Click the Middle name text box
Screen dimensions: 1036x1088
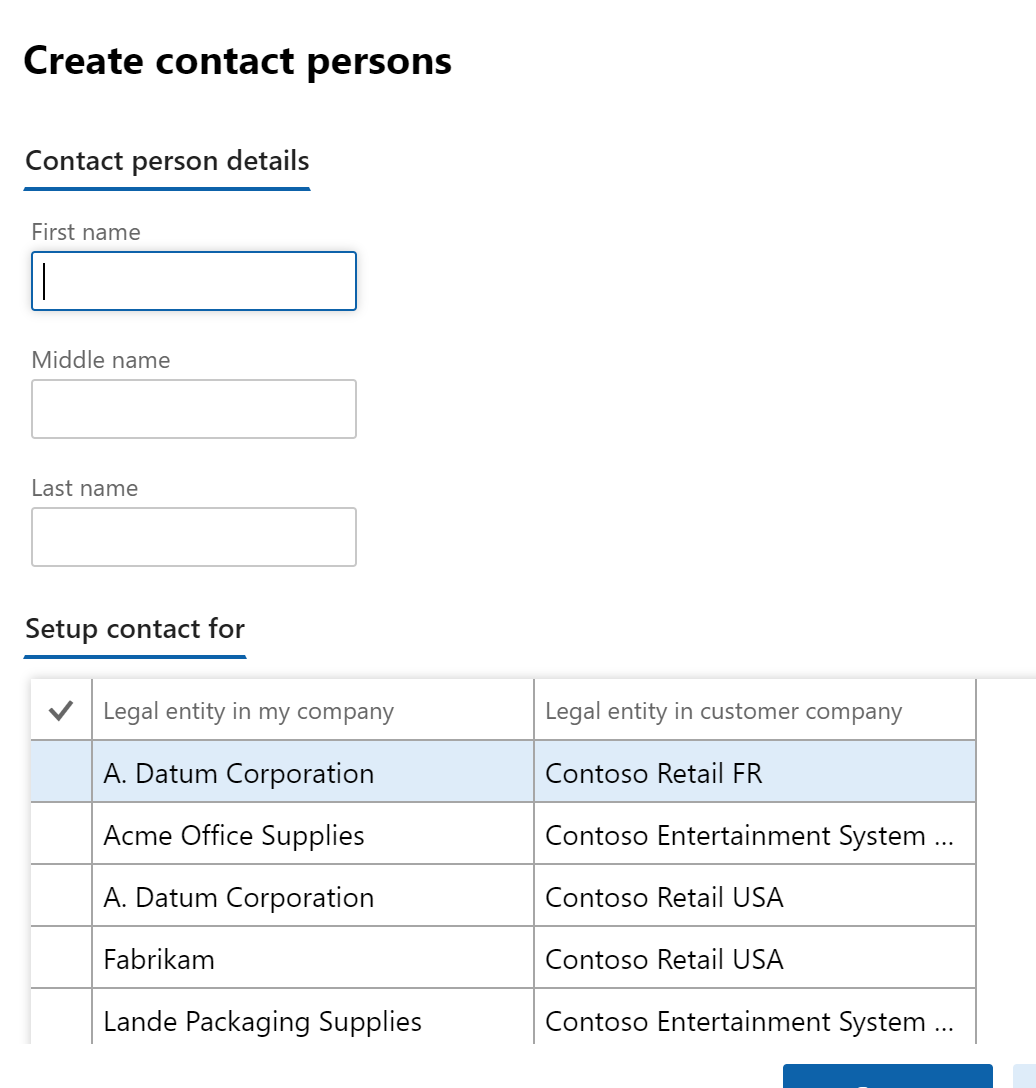(194, 409)
